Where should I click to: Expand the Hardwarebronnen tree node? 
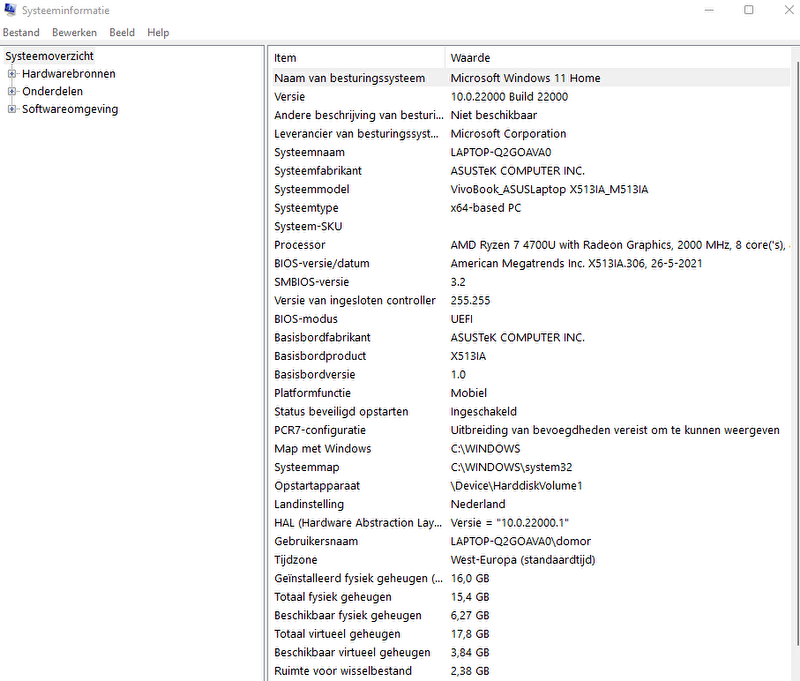pyautogui.click(x=12, y=74)
